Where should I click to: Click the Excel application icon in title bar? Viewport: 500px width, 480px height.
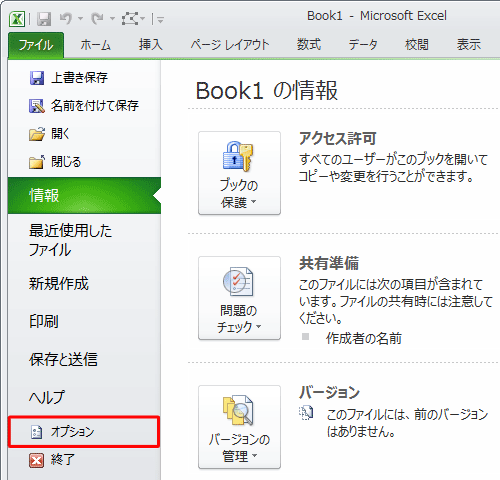click(17, 19)
